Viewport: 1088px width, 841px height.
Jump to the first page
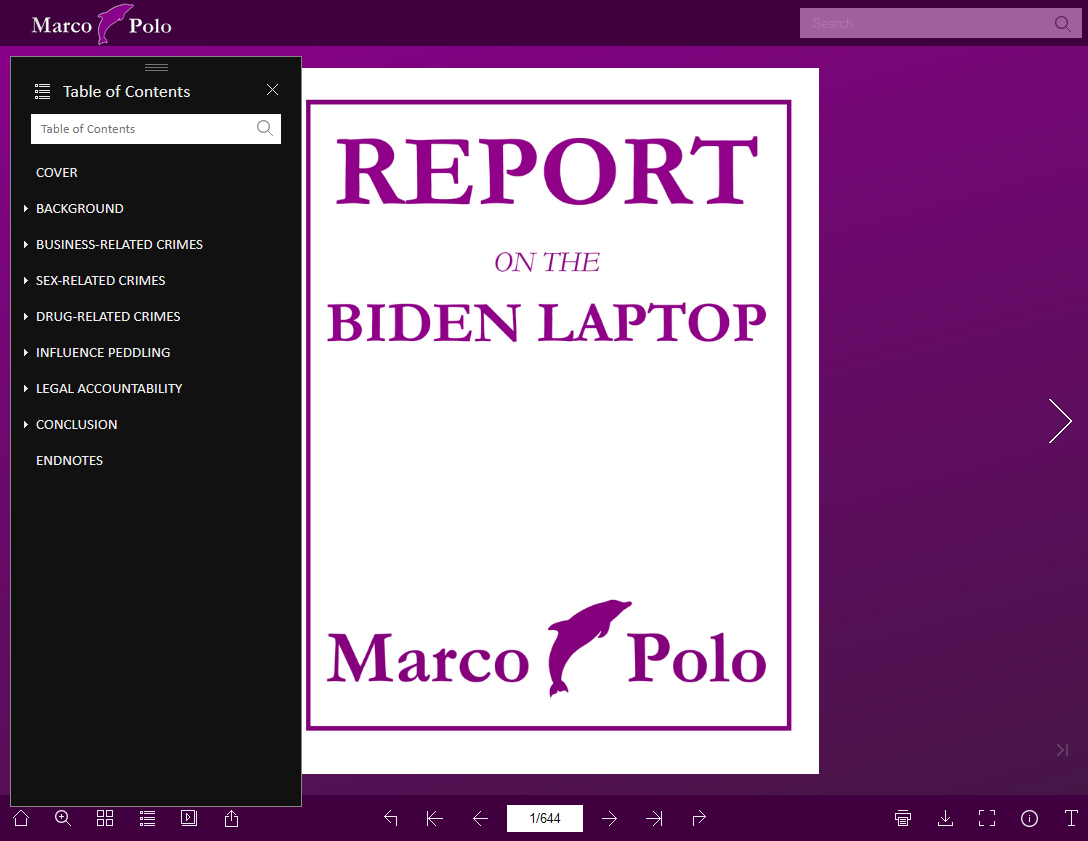pos(434,819)
